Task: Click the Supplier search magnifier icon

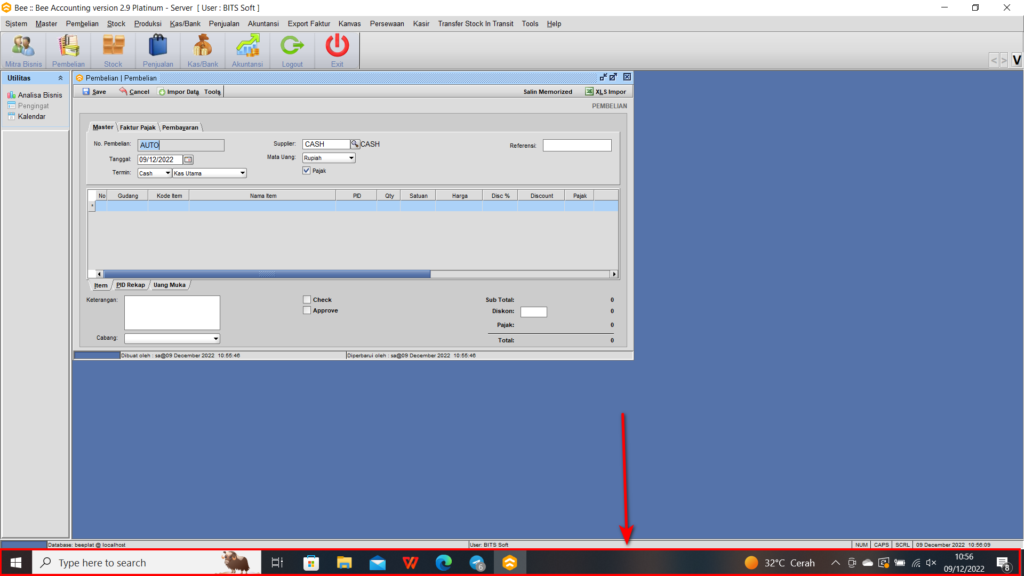Action: click(x=354, y=144)
